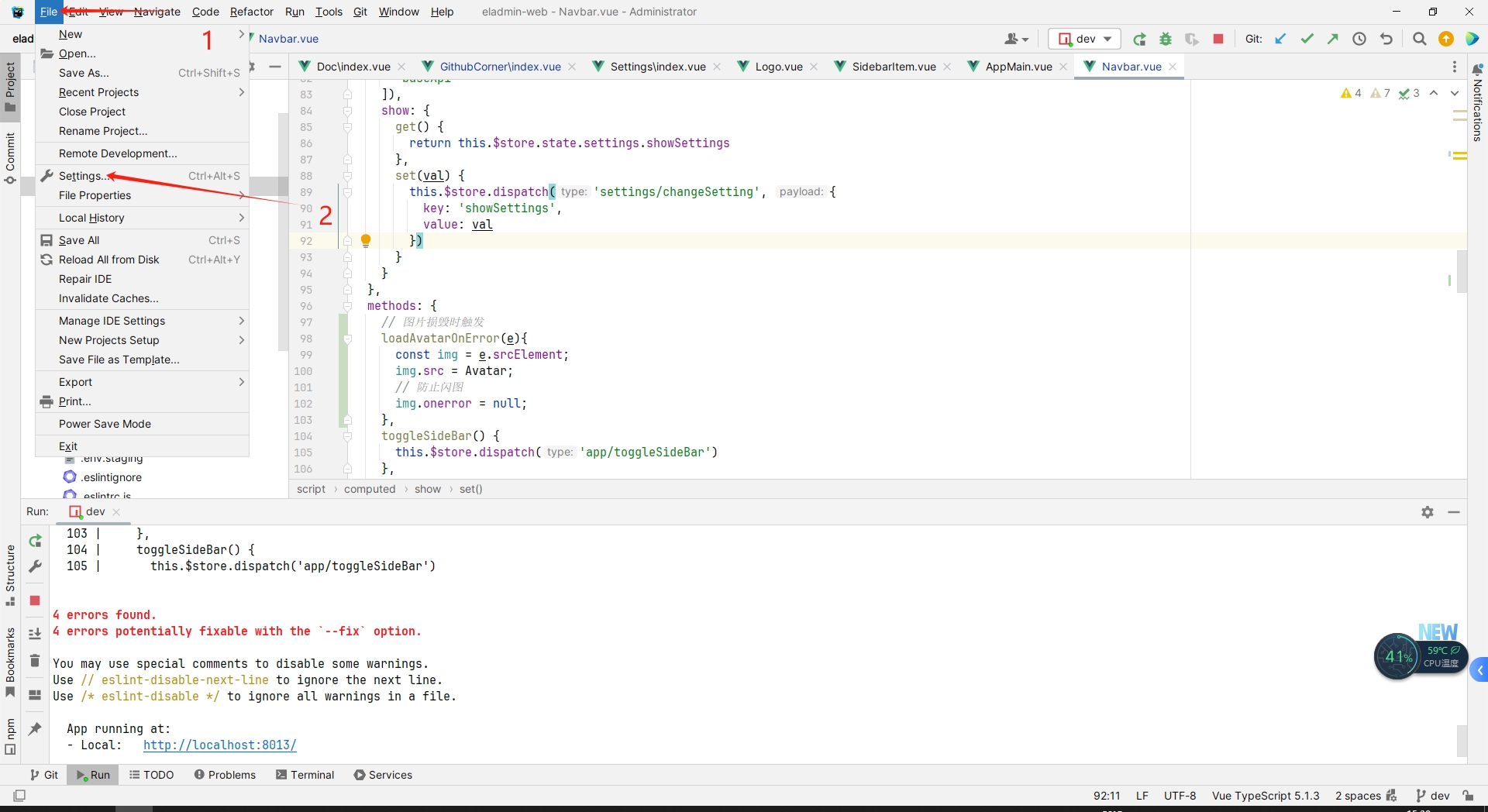The image size is (1488, 812).
Task: Open Git history clock icon
Action: click(1359, 40)
